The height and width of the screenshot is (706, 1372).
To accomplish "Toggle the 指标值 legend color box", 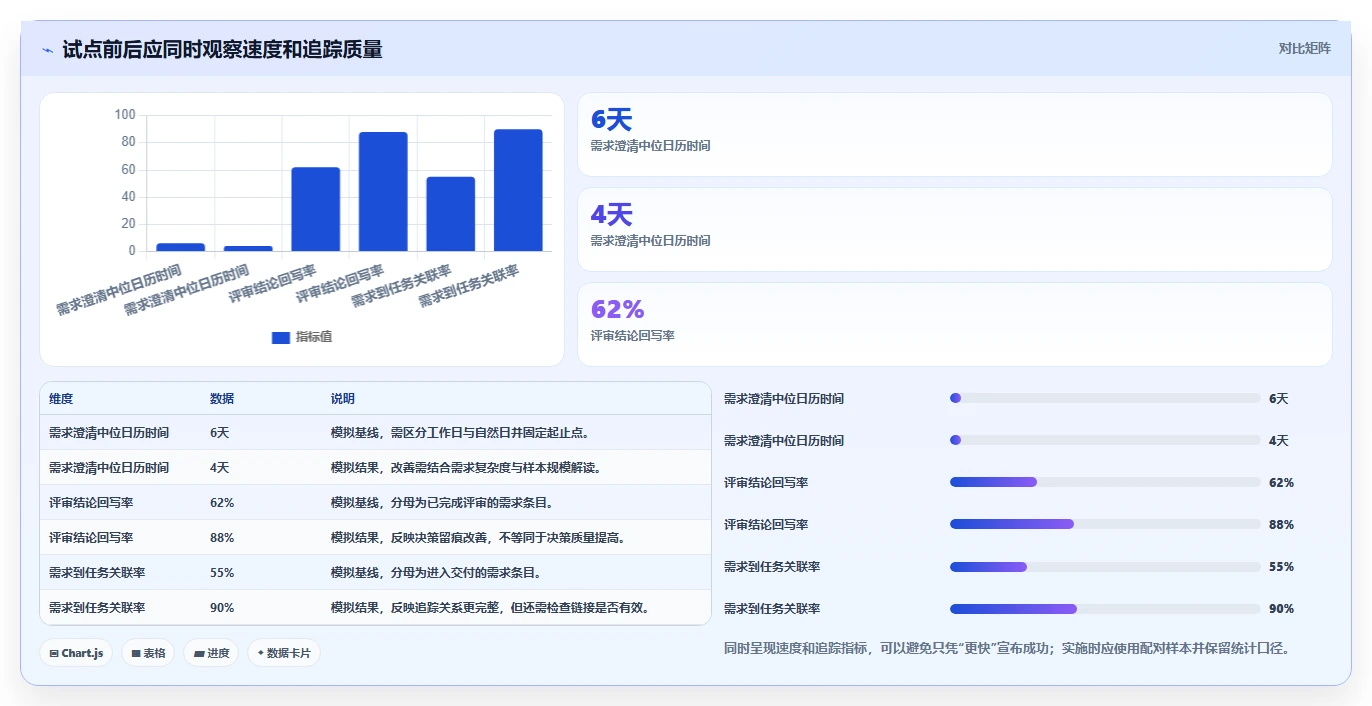I will click(281, 337).
